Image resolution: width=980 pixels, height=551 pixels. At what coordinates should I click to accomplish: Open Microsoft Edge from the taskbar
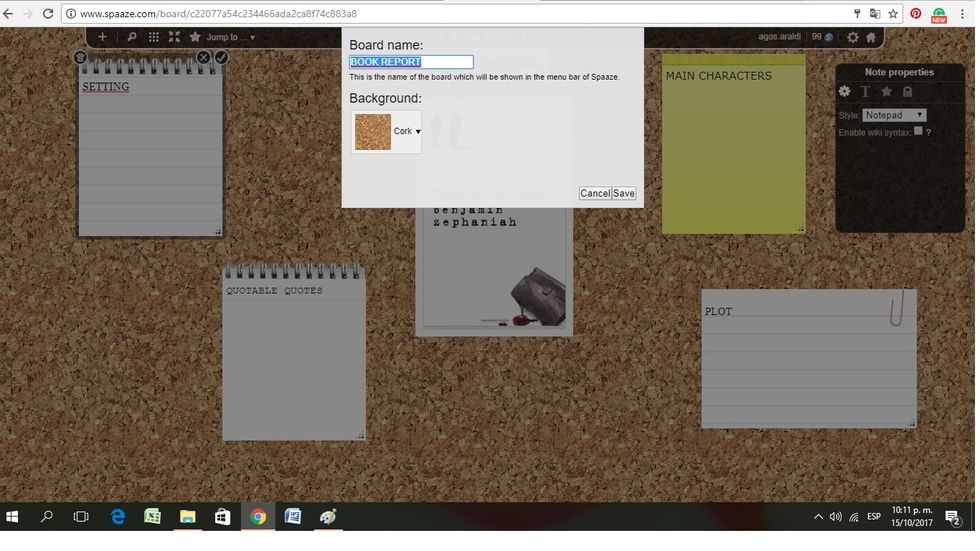point(118,517)
